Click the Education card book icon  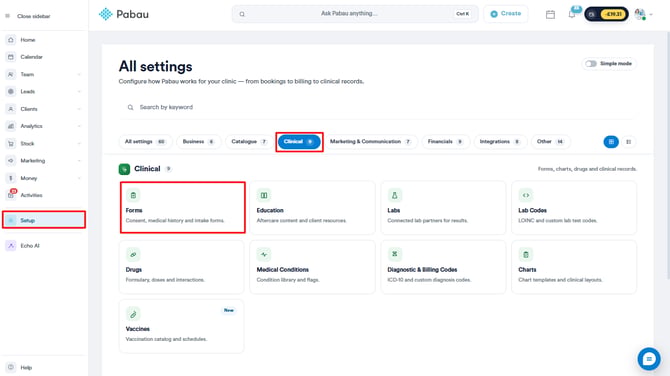coord(264,195)
